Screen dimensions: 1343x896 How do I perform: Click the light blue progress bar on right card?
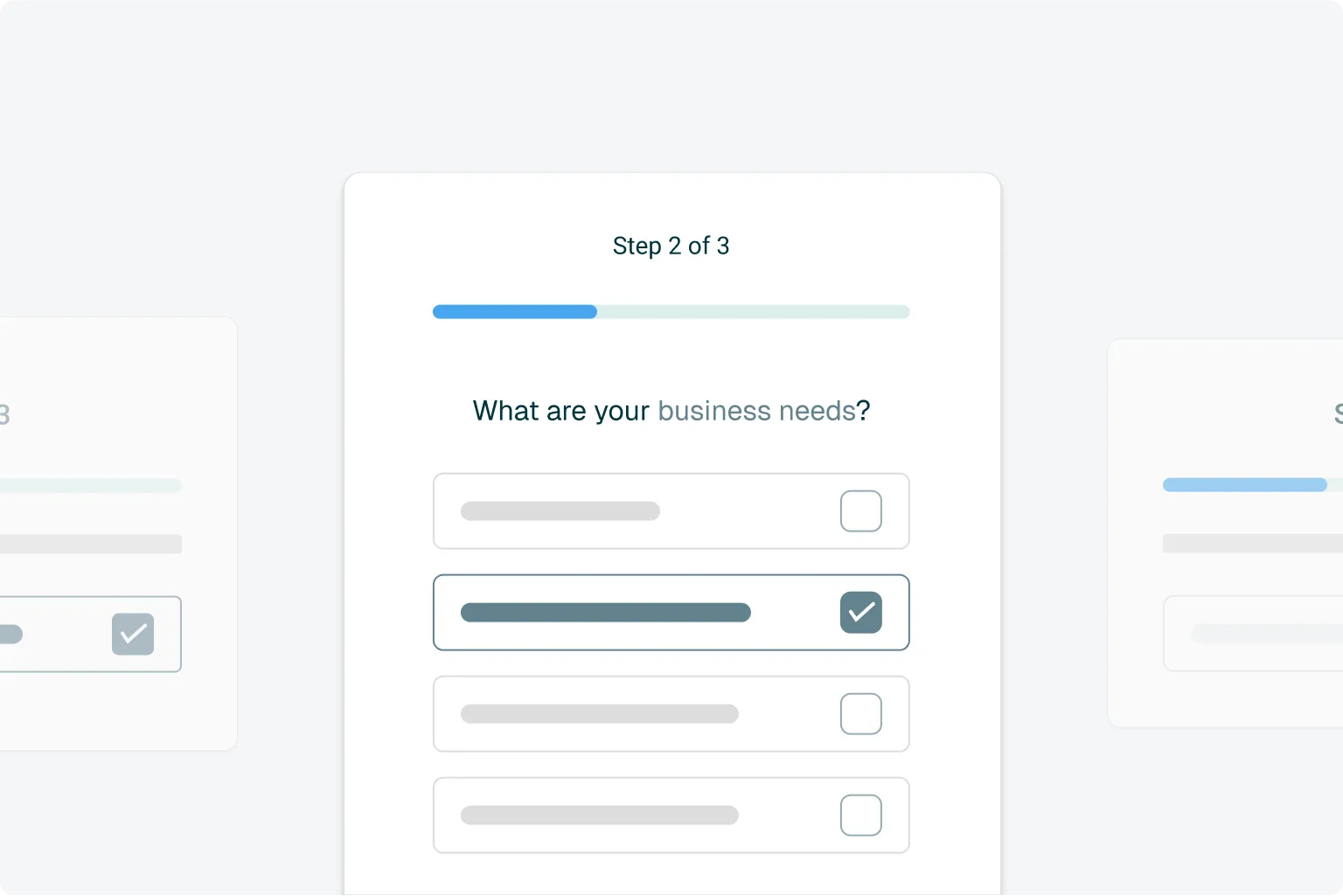click(1243, 485)
